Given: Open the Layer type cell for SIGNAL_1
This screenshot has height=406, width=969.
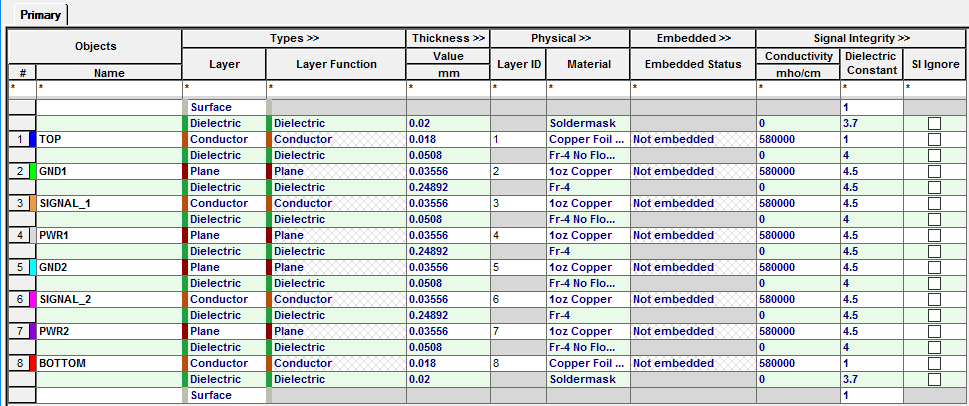Looking at the screenshot, I should click(224, 203).
